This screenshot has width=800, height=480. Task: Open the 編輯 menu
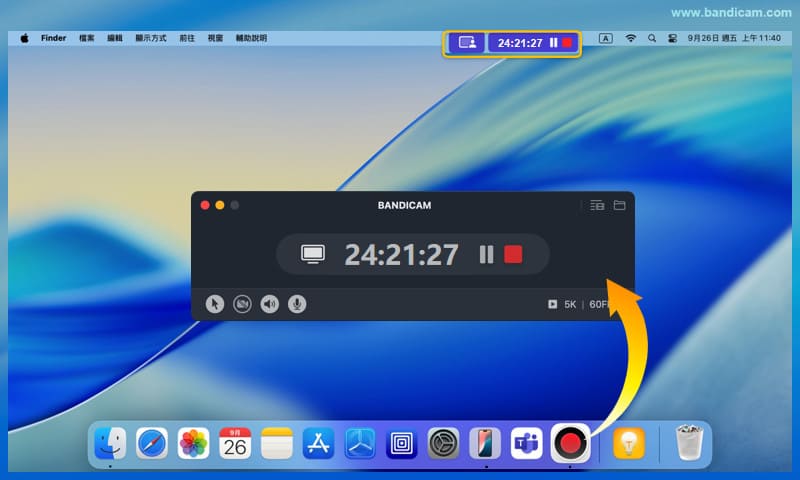coord(115,38)
